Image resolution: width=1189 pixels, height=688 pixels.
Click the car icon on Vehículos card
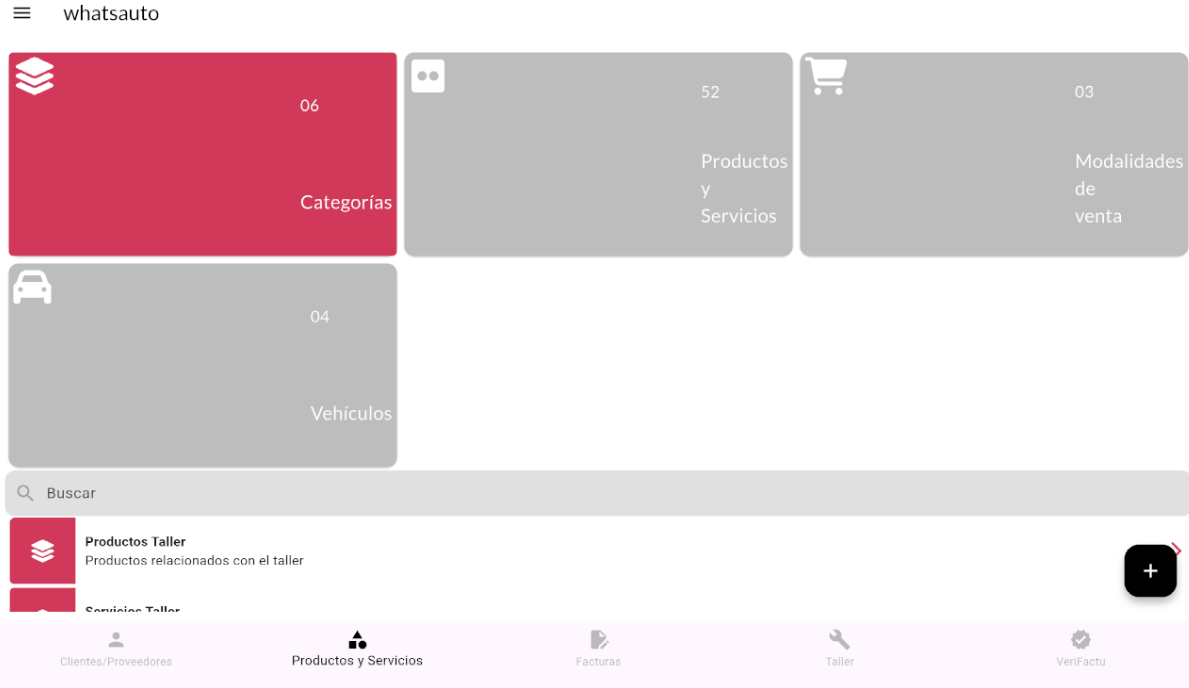coord(33,287)
